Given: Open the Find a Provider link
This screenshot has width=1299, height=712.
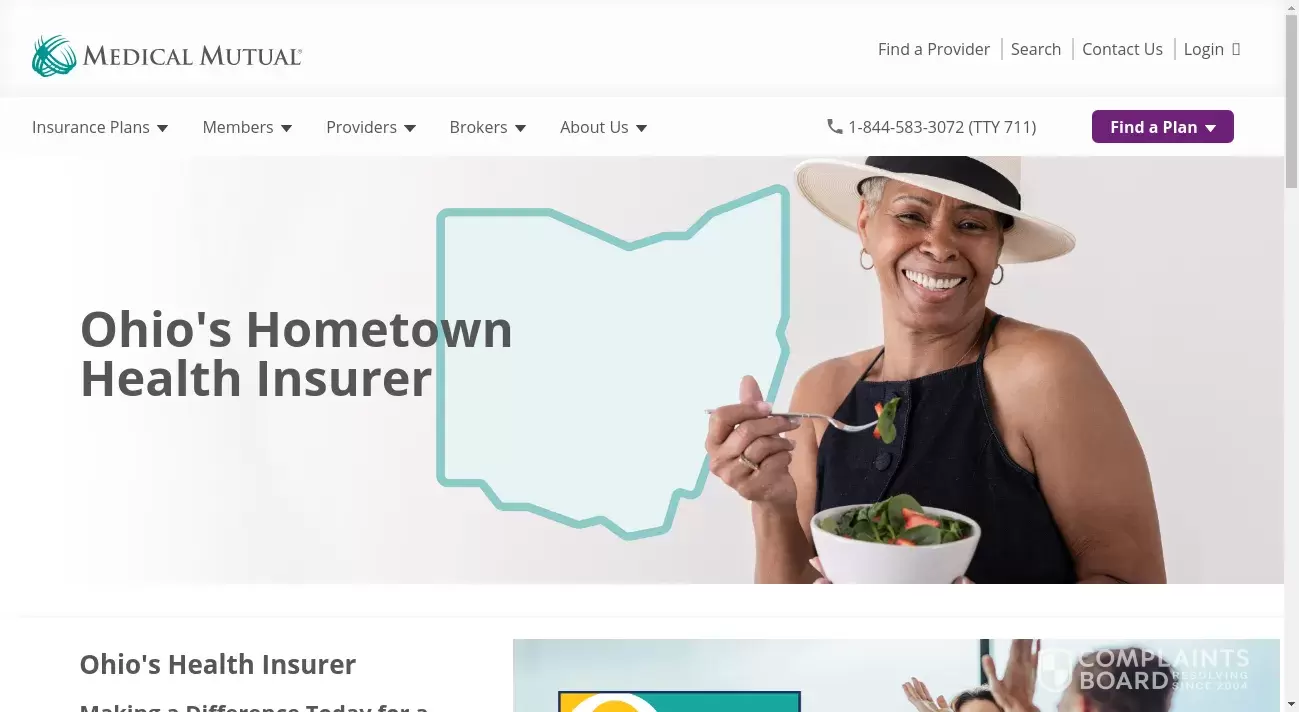Looking at the screenshot, I should [934, 49].
